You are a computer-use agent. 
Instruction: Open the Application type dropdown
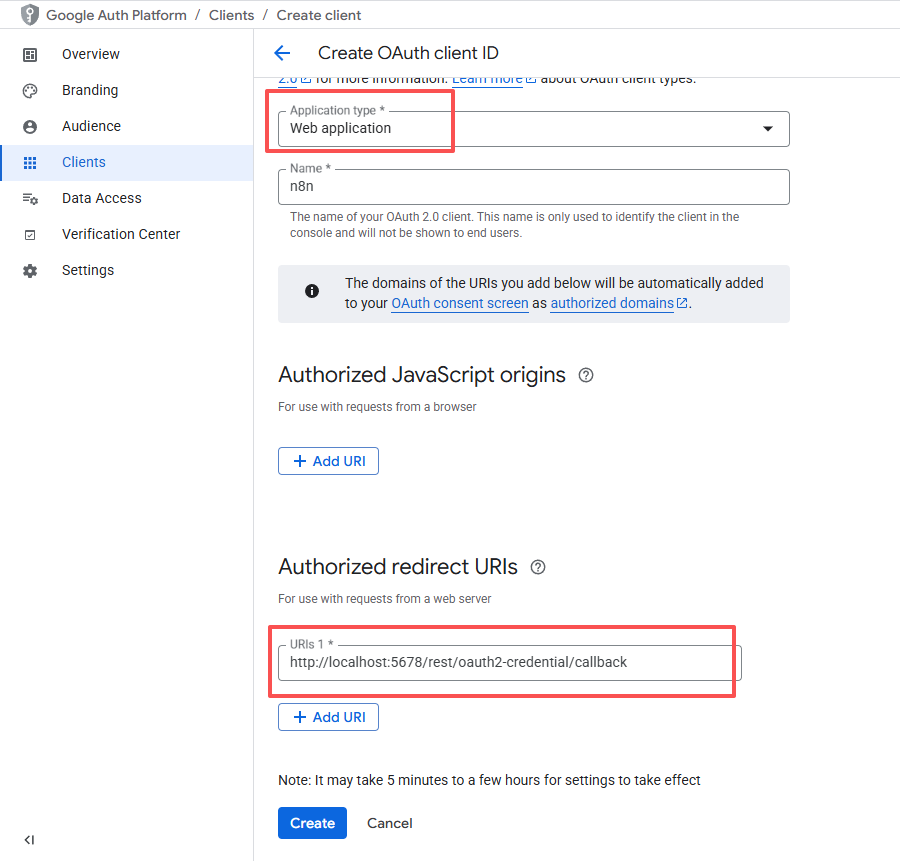click(533, 128)
